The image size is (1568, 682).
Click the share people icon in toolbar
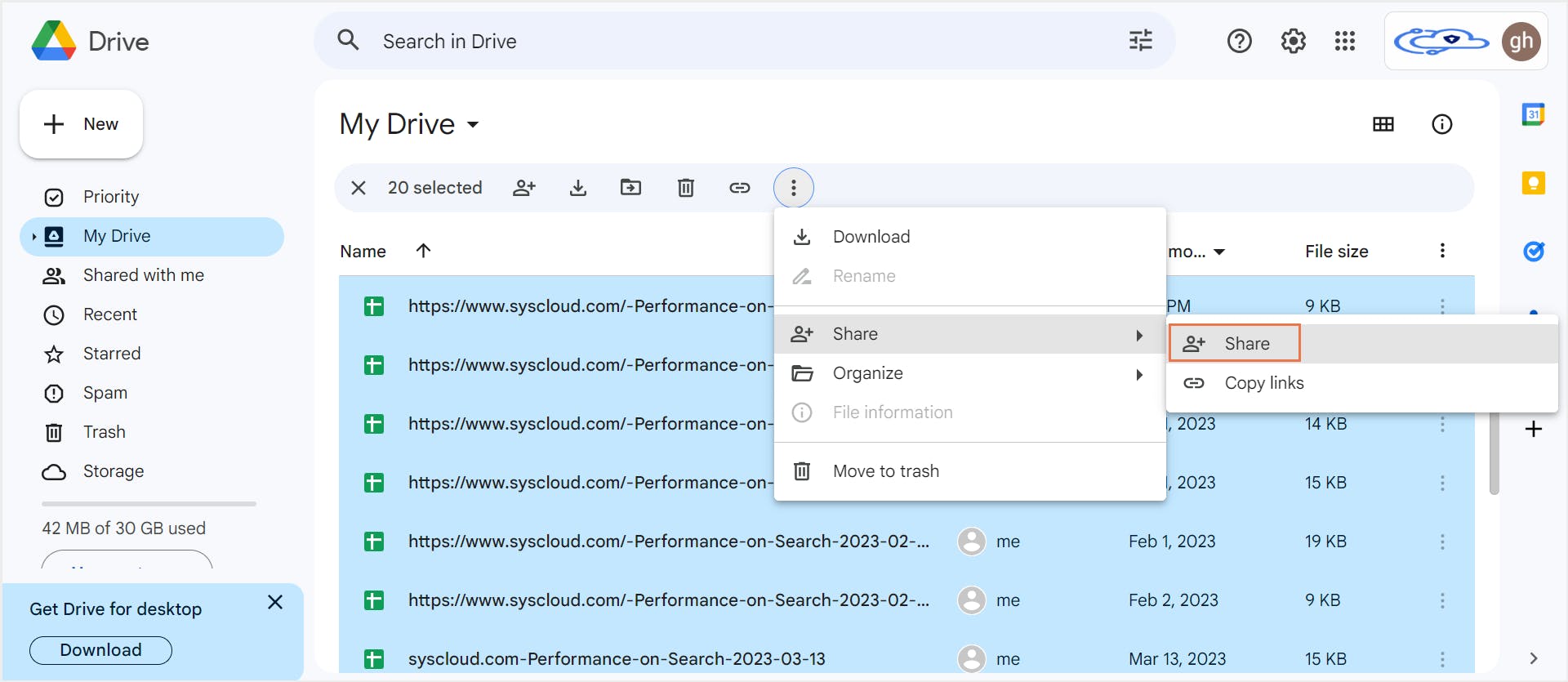pos(523,188)
